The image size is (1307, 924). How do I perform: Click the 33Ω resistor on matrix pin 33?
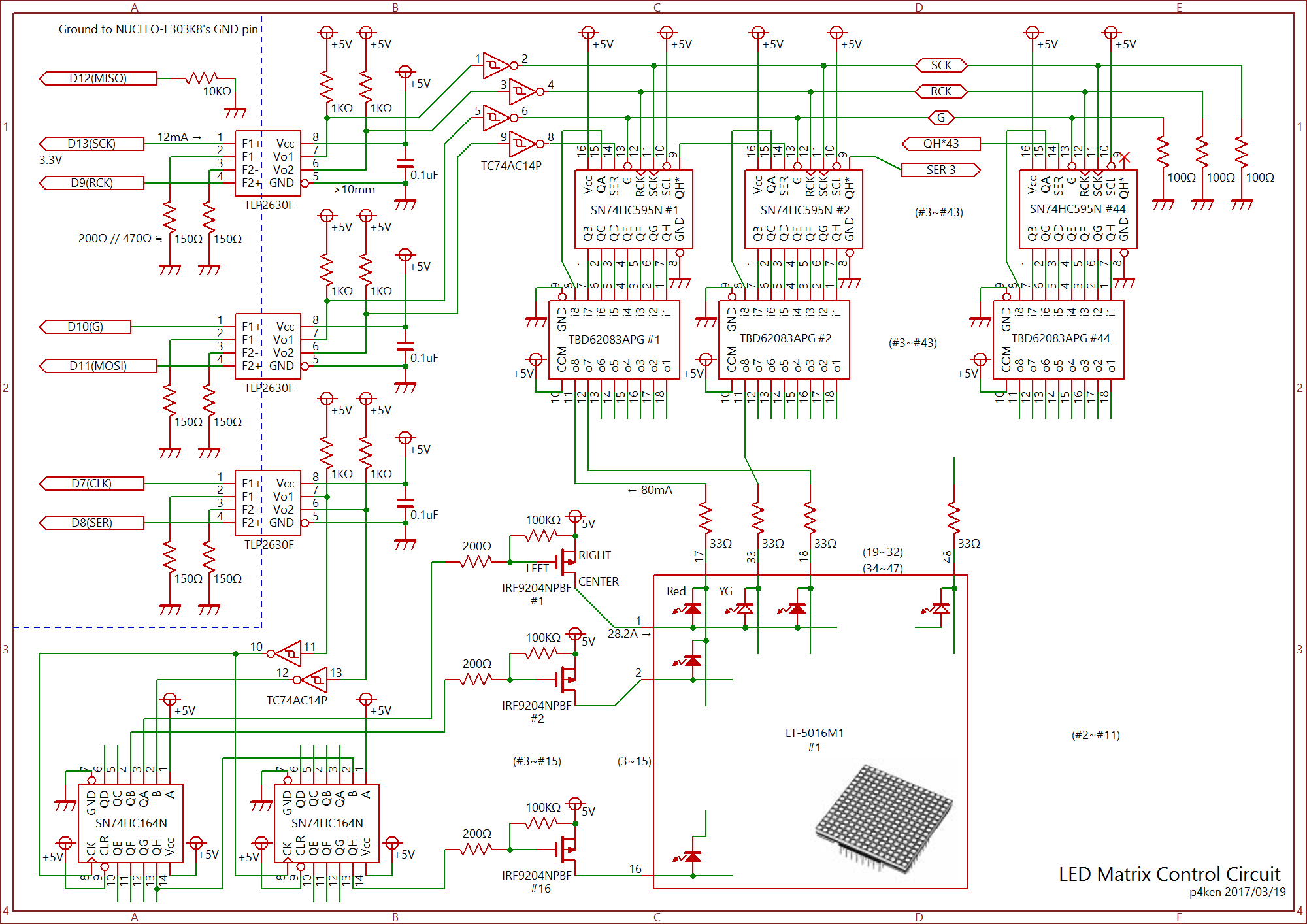pyautogui.click(x=758, y=518)
